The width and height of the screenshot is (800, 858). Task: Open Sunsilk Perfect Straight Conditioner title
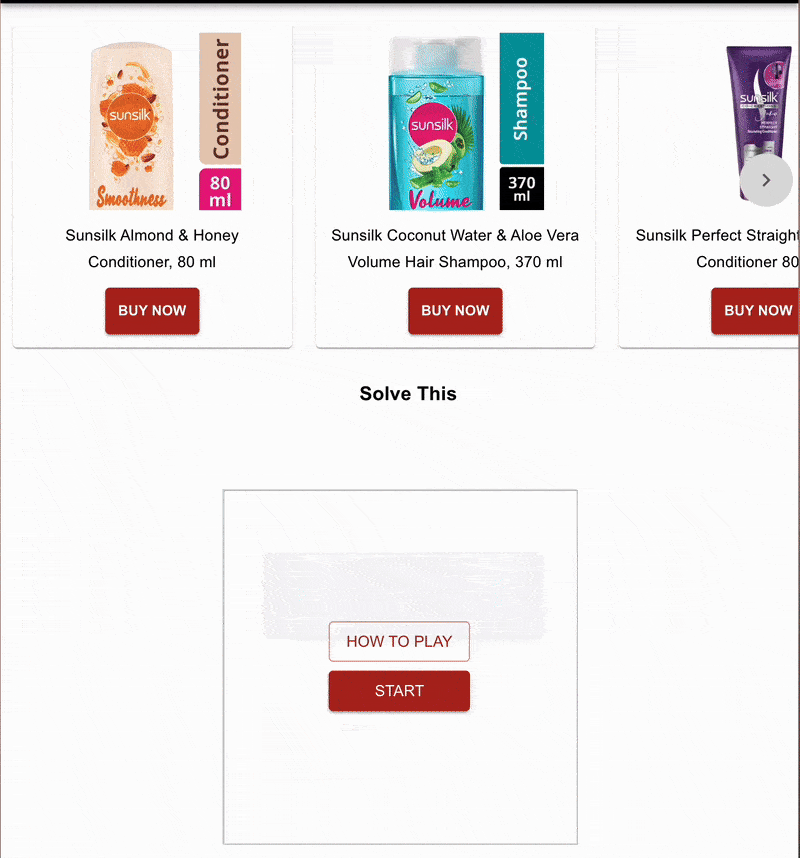717,248
